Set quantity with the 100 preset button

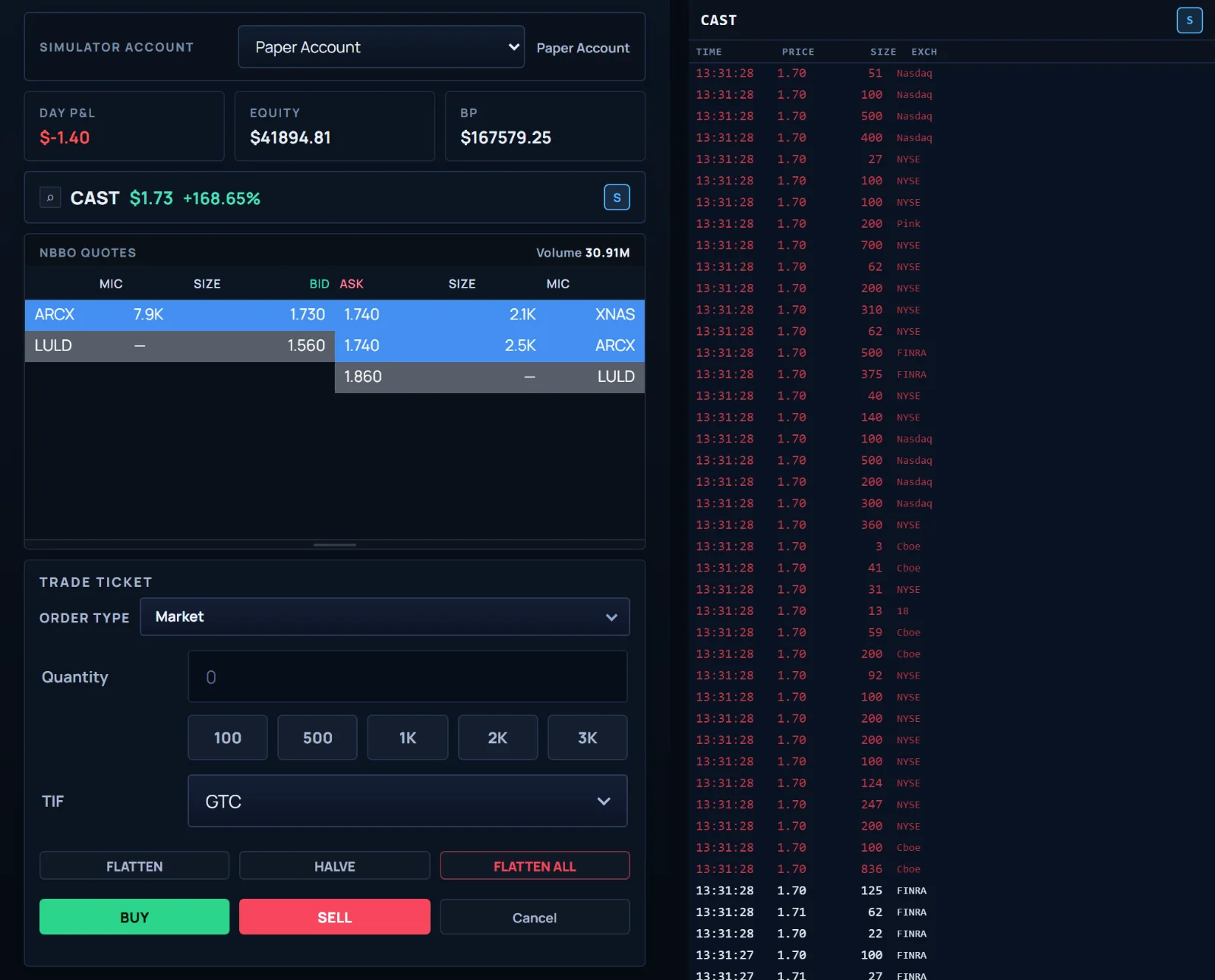228,737
